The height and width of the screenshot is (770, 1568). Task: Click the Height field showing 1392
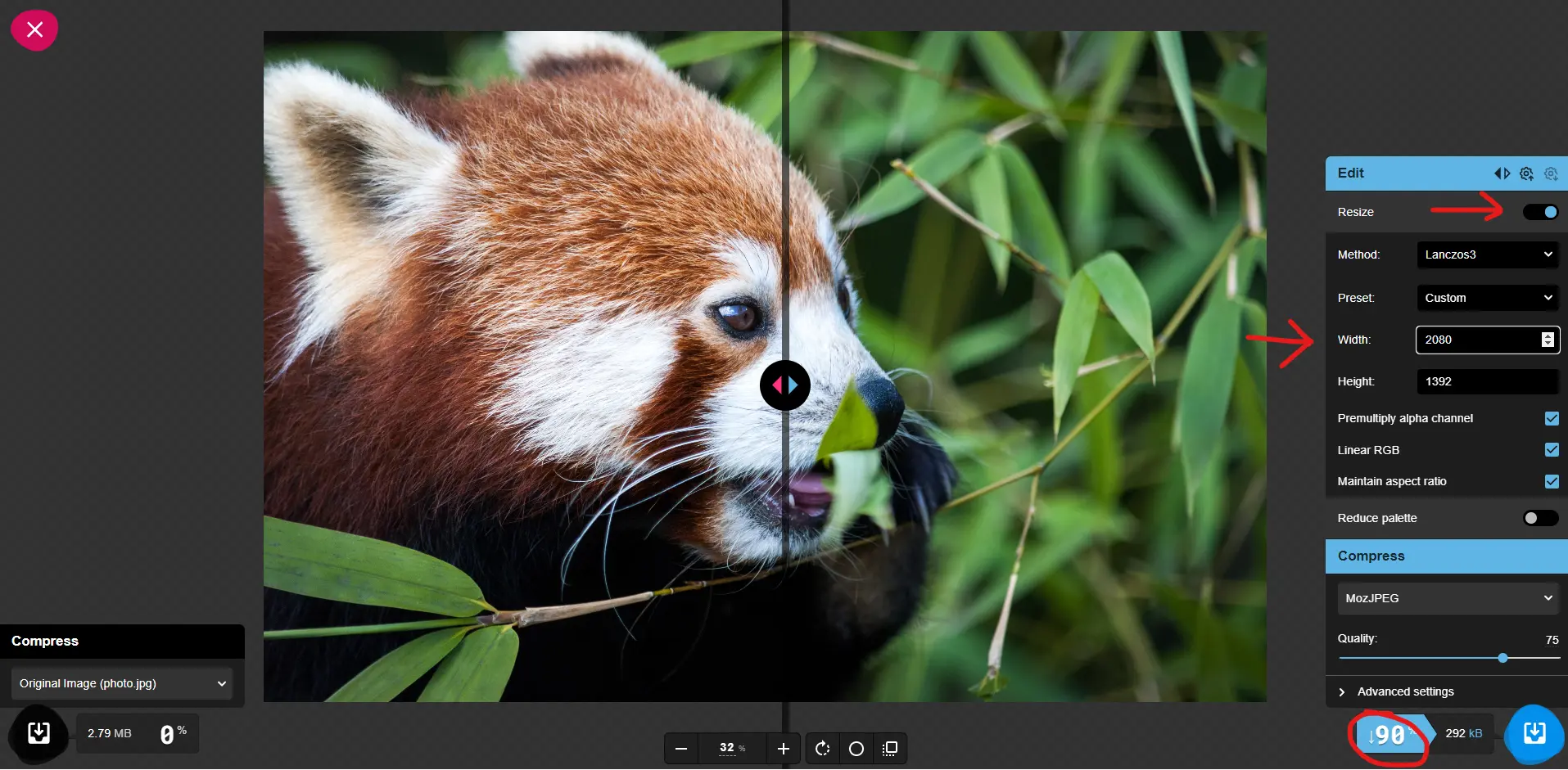[1487, 381]
